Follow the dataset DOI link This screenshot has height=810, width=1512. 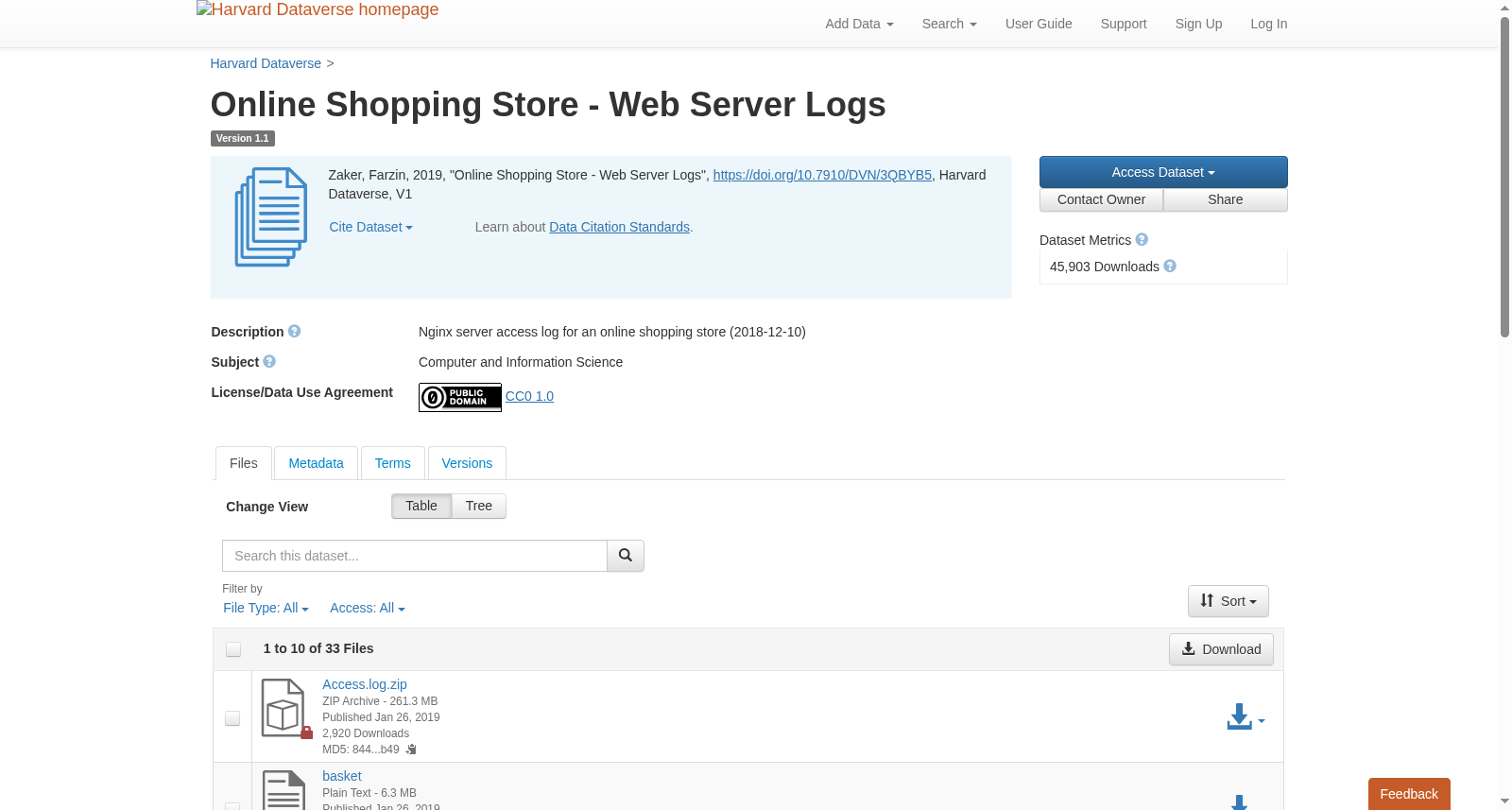pos(822,175)
